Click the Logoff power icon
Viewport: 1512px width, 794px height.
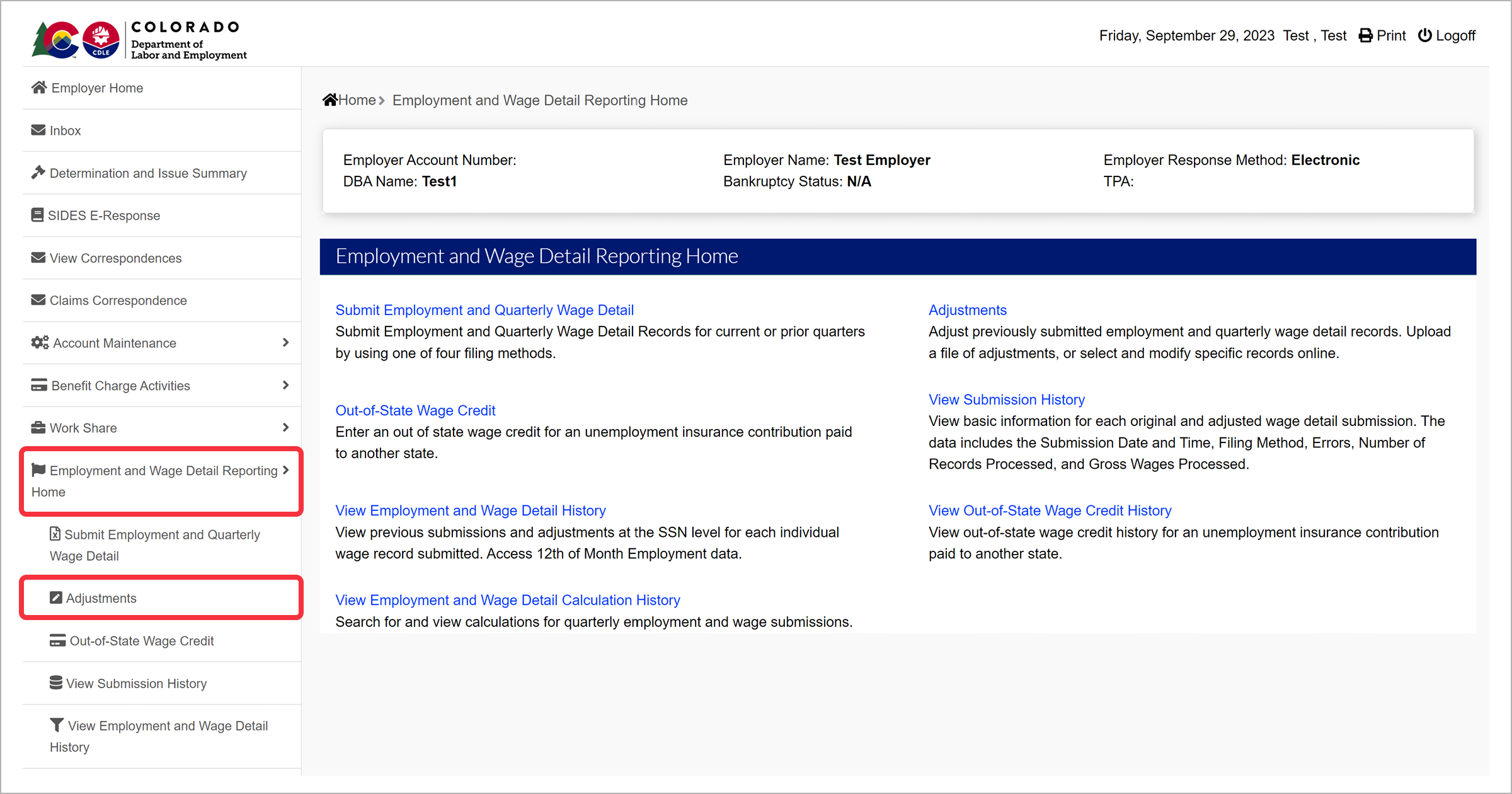click(1424, 36)
